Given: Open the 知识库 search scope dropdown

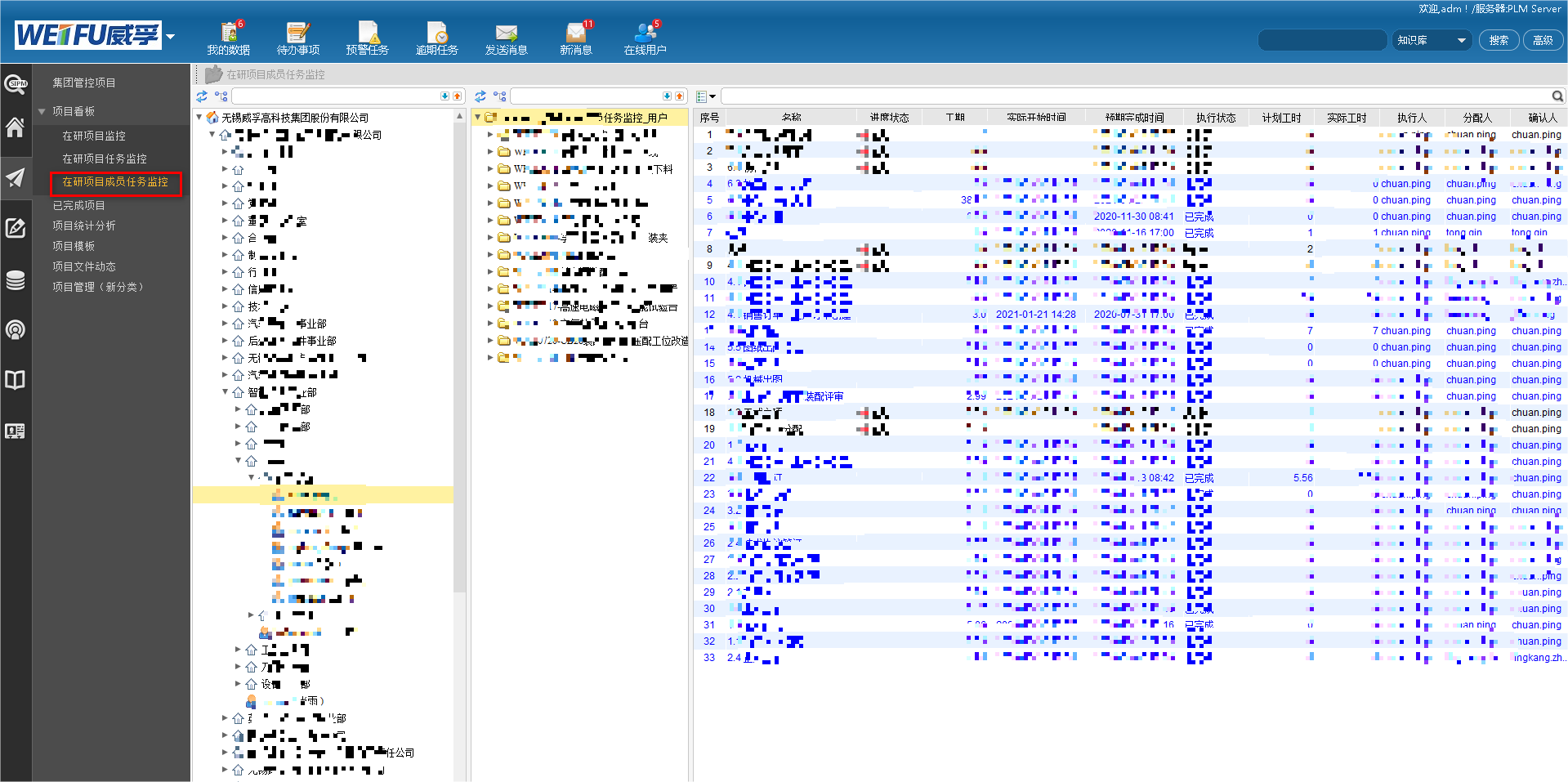Looking at the screenshot, I should (x=1431, y=40).
